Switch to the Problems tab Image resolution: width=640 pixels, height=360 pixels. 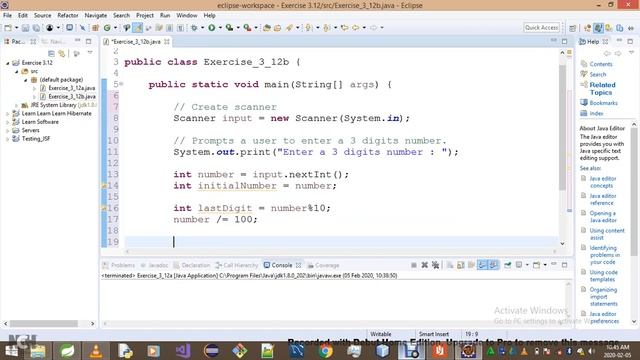[118, 265]
